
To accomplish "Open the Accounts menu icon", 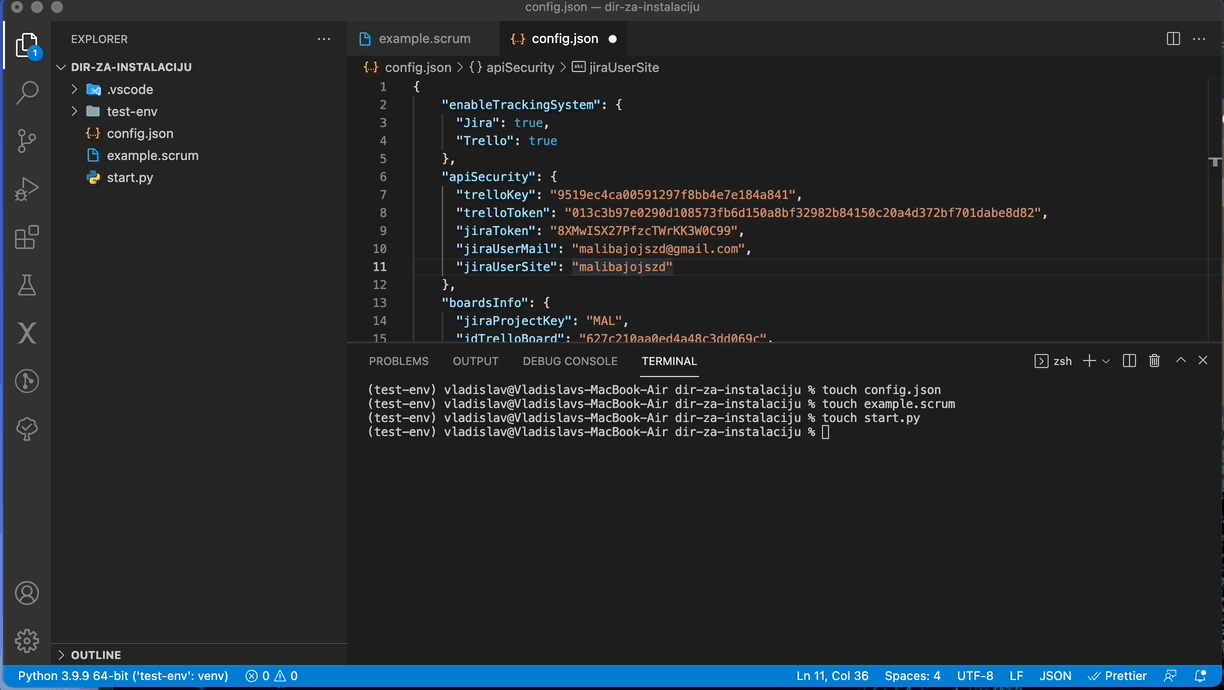I will 27,593.
